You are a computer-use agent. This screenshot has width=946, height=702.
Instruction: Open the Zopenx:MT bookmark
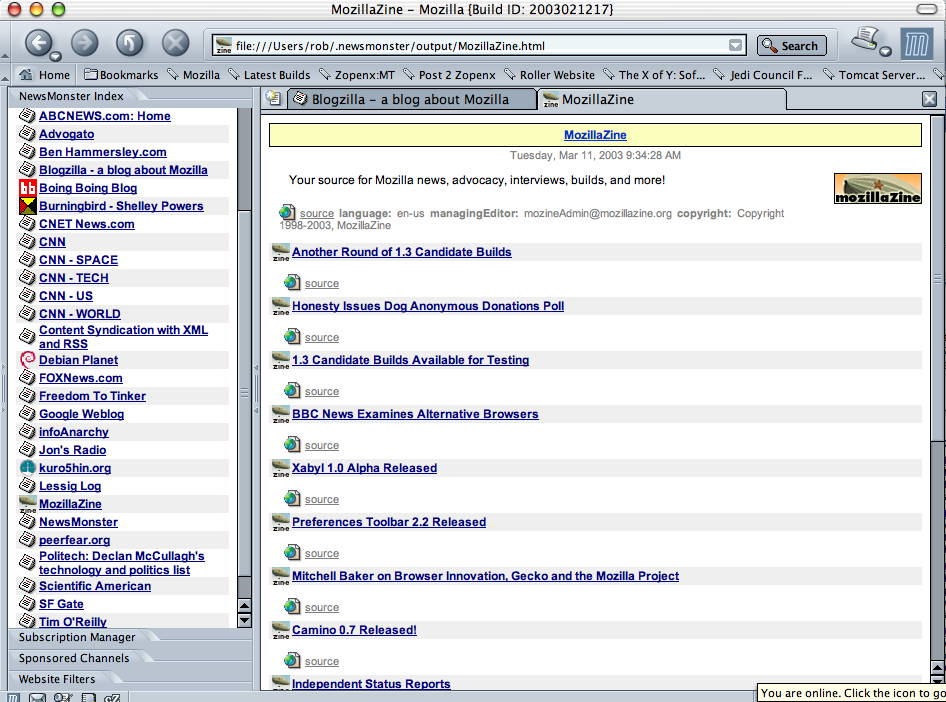(357, 75)
